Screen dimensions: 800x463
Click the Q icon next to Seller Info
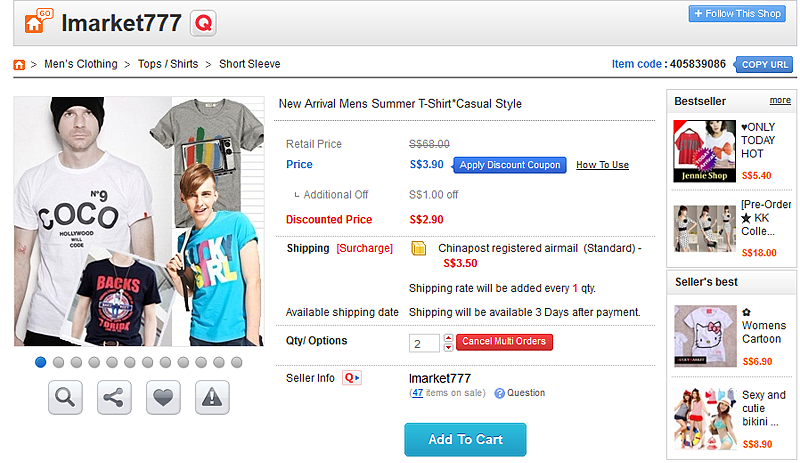tap(351, 378)
